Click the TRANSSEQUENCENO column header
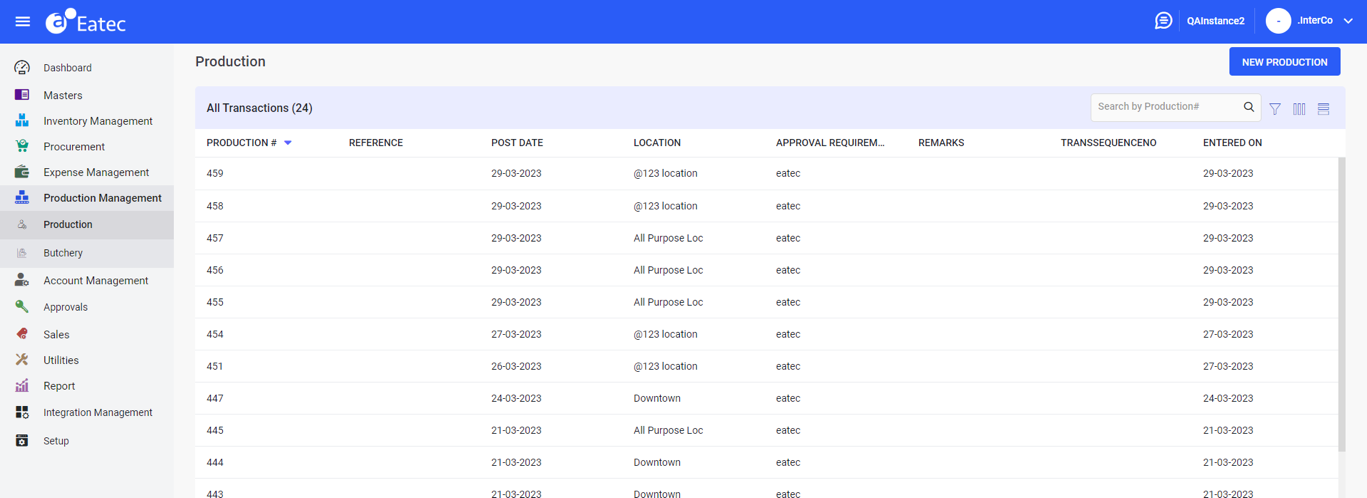This screenshot has width=1367, height=498. [1108, 143]
